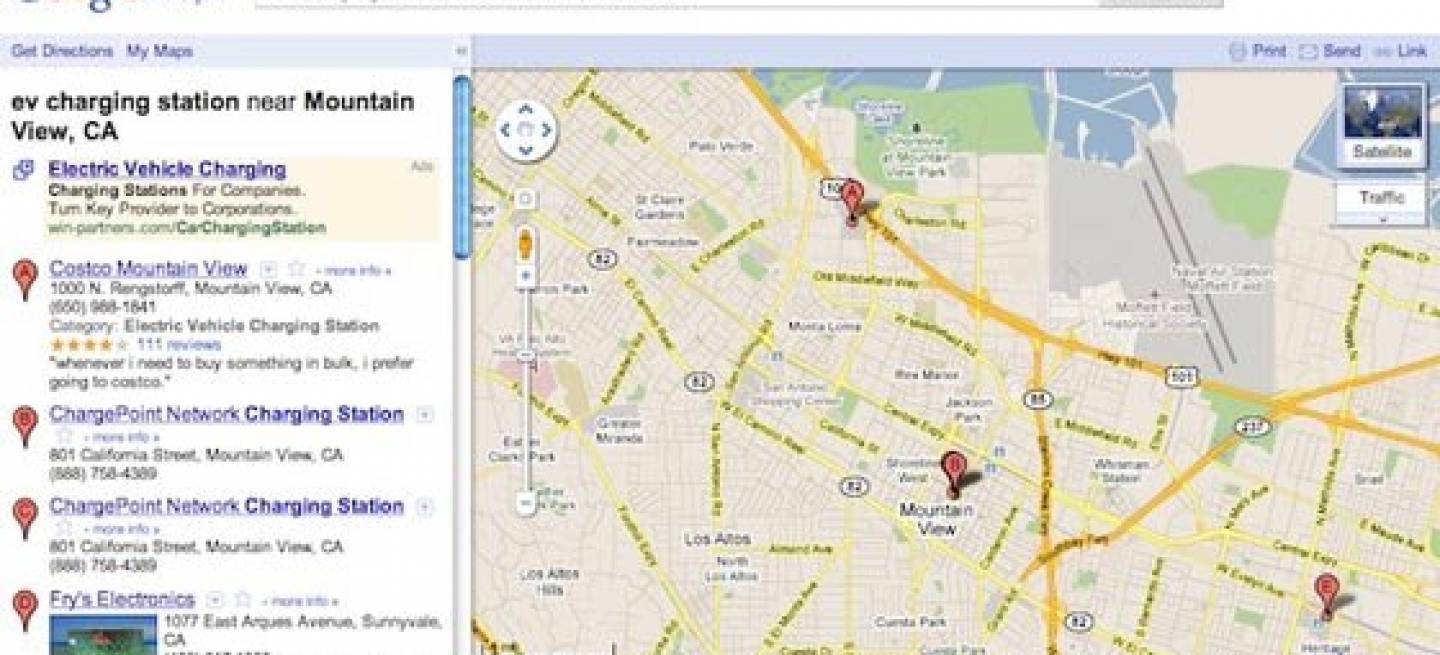Screen dimensions: 1440x655
Task: Select the Street View pegman icon
Action: 526,244
